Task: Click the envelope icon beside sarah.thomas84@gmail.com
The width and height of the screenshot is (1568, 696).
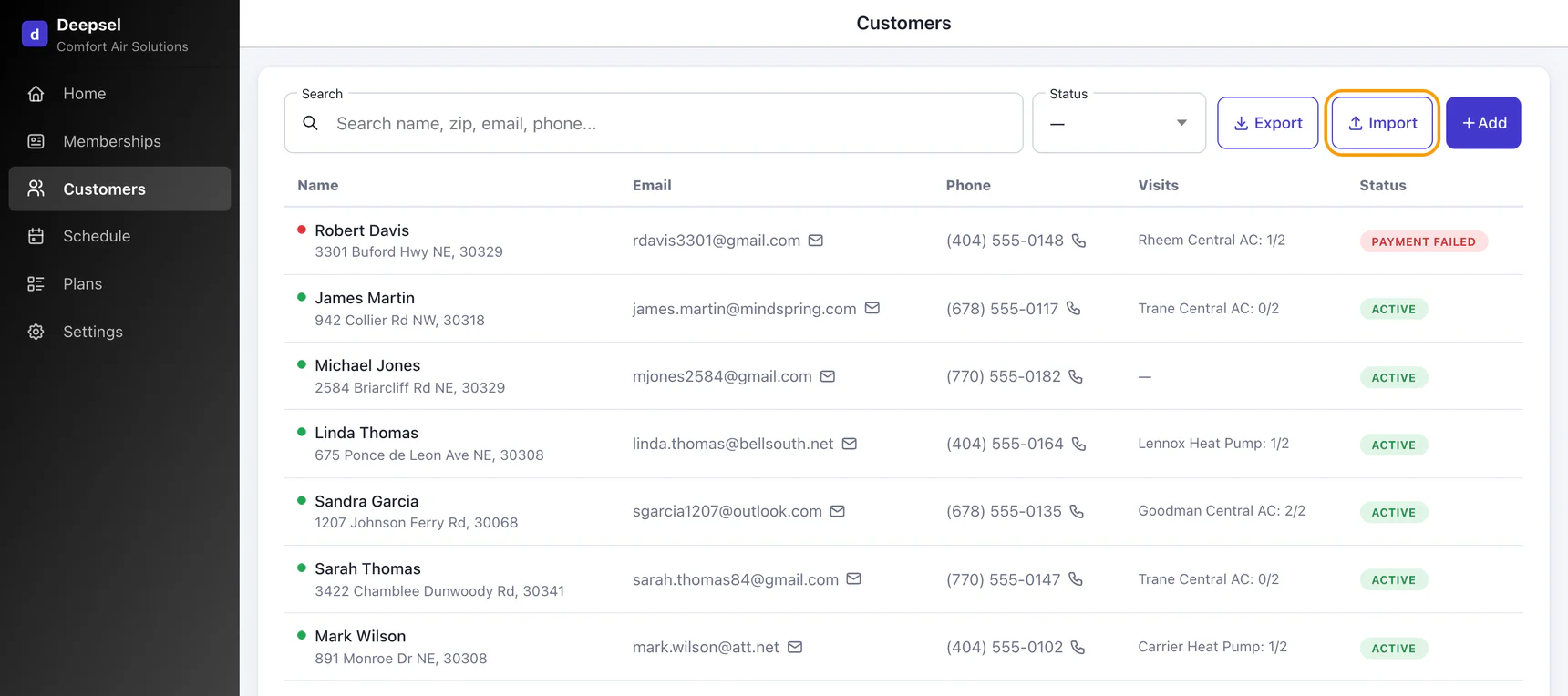Action: pyautogui.click(x=854, y=578)
